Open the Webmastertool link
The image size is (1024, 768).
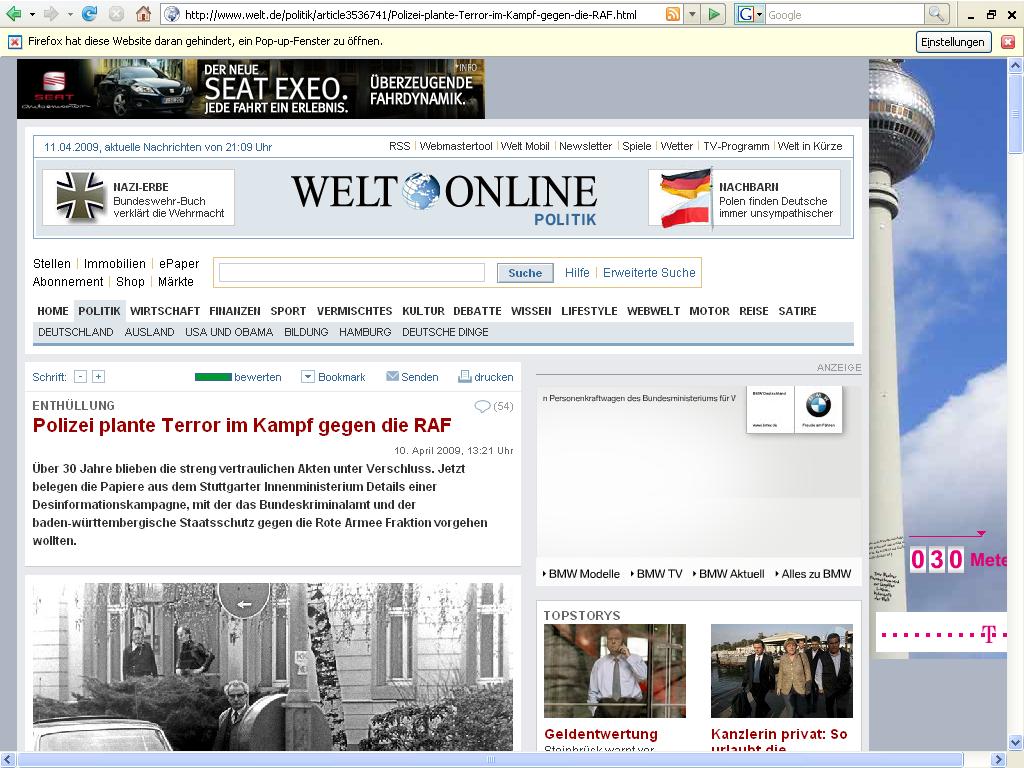click(x=456, y=146)
